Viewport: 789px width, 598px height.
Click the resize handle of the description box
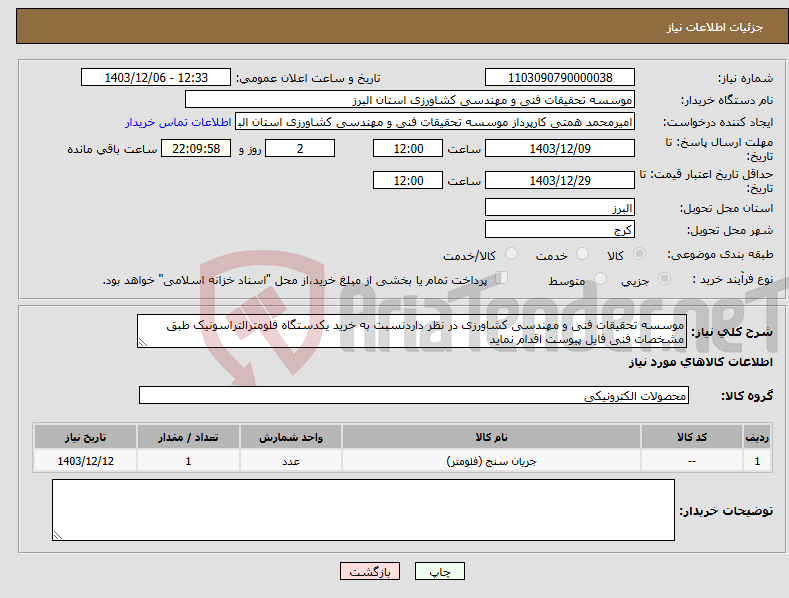click(x=143, y=342)
